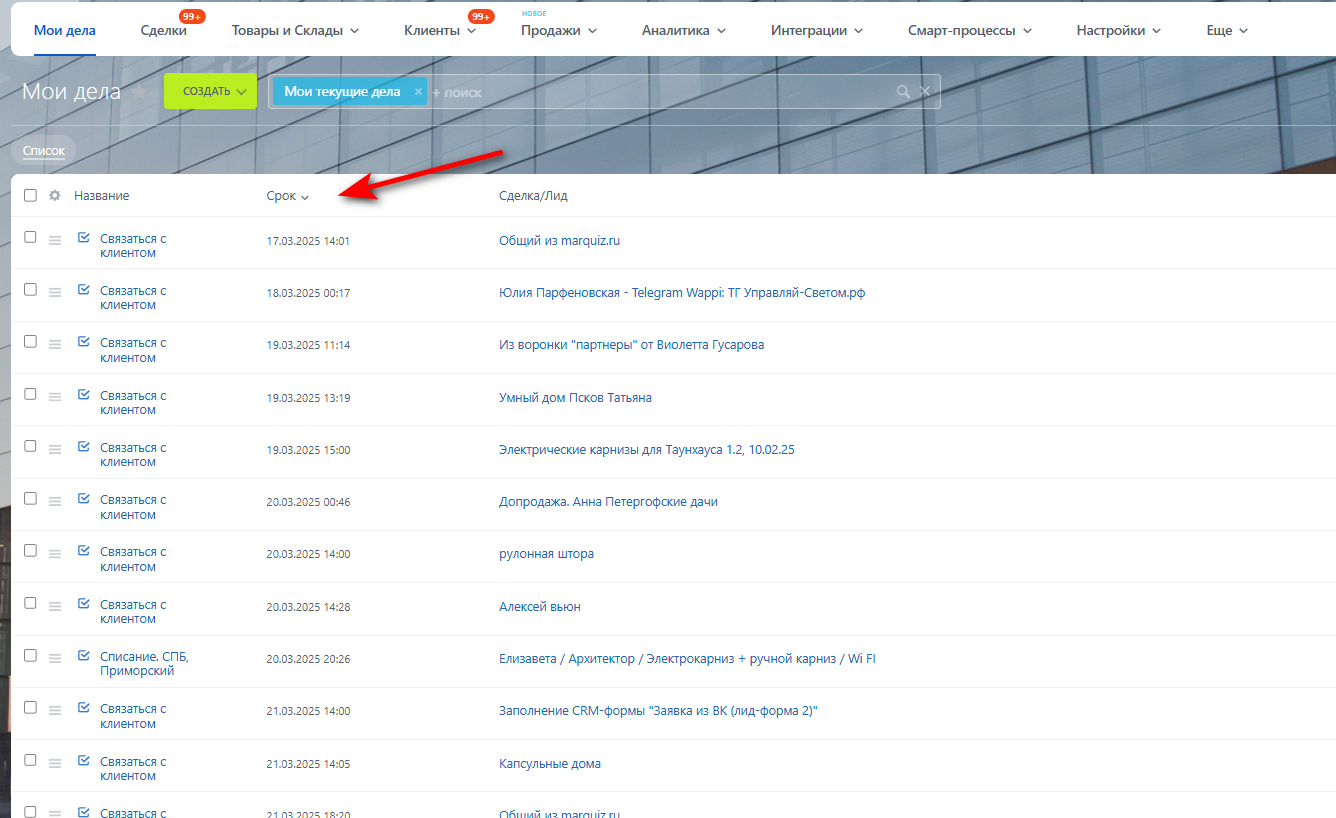This screenshot has width=1336, height=818.
Task: Open deal 'Допродажа. Анна Петергофские дачи'
Action: 608,502
